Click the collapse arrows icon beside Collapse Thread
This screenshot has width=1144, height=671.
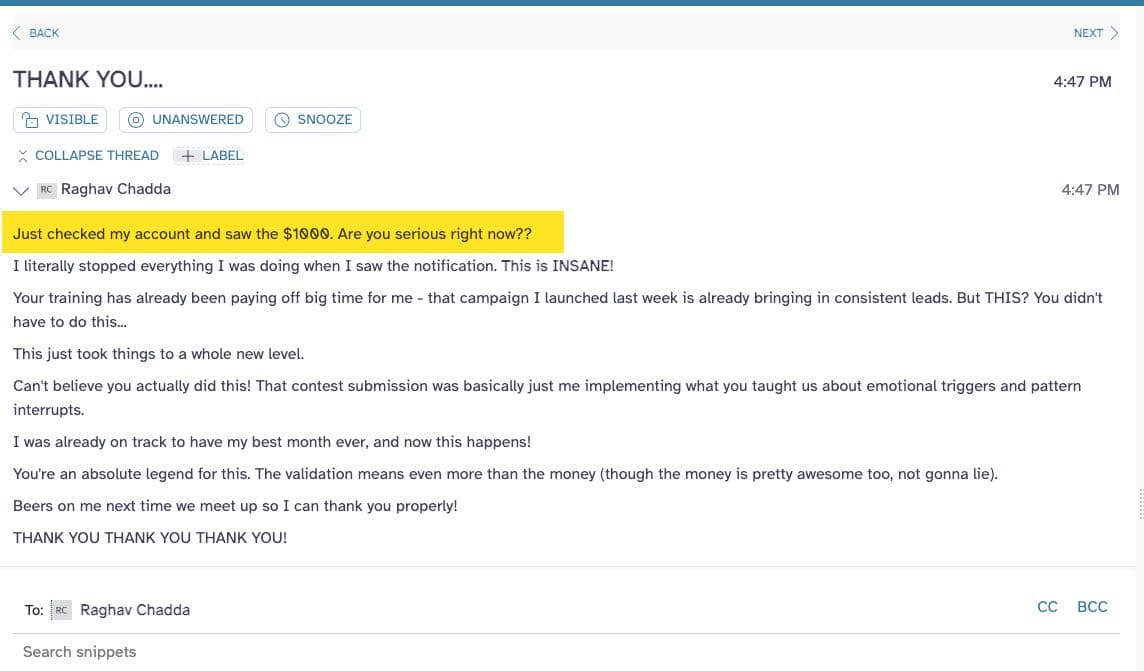click(23, 155)
